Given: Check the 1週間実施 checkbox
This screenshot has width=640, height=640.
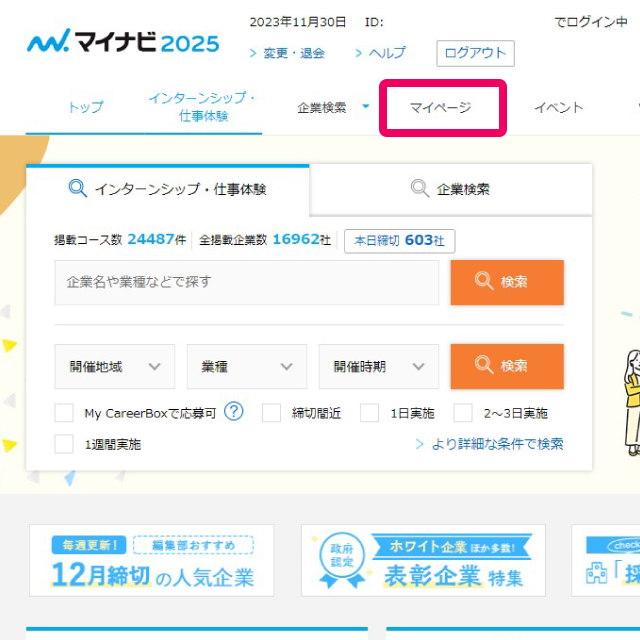Looking at the screenshot, I should pyautogui.click(x=64, y=444).
